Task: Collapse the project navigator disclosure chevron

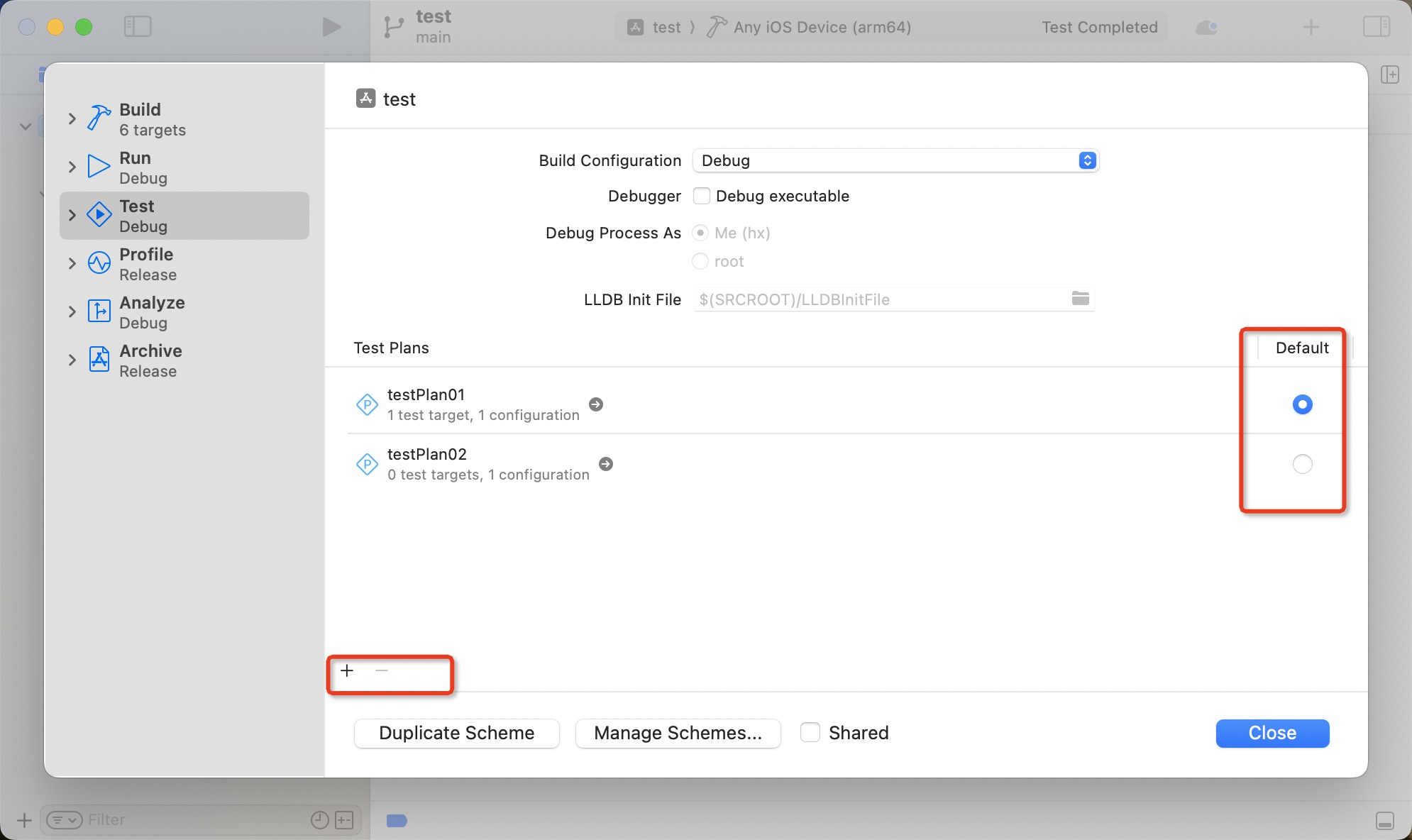Action: (26, 126)
